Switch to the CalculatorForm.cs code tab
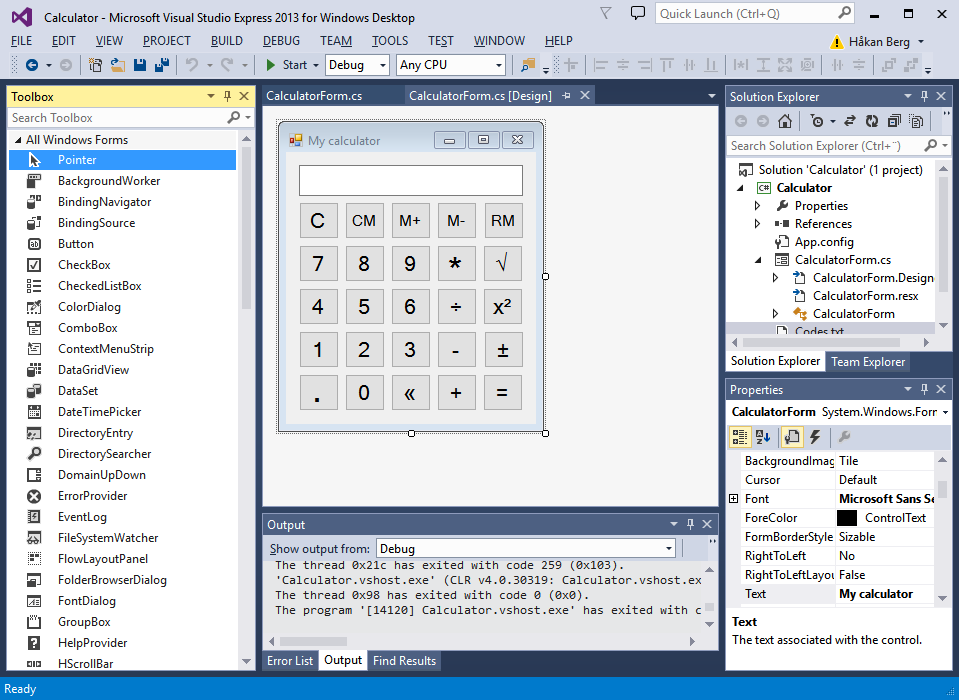 [314, 96]
